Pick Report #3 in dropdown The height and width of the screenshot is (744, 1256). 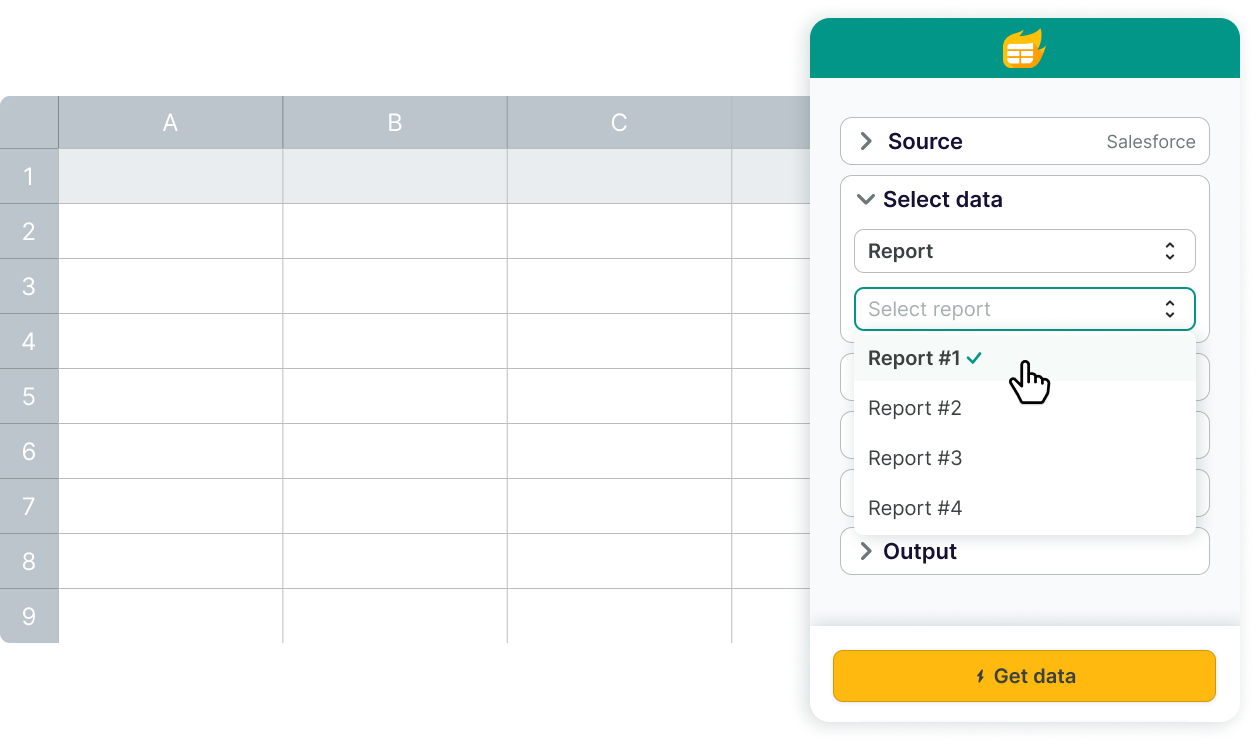coord(914,458)
